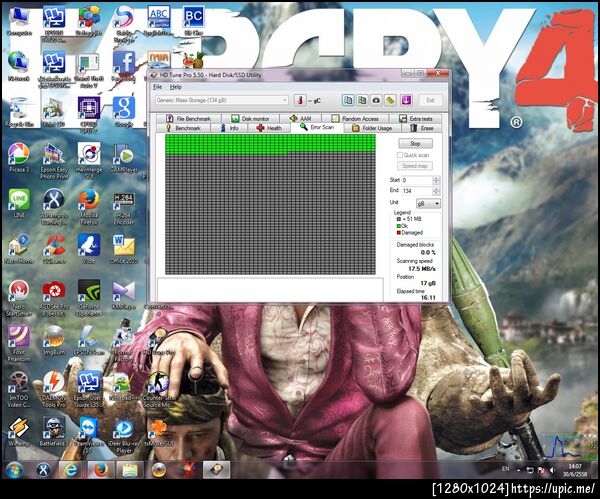This screenshot has width=600, height=499.
Task: Open Firefox from the taskbar
Action: tap(101, 470)
